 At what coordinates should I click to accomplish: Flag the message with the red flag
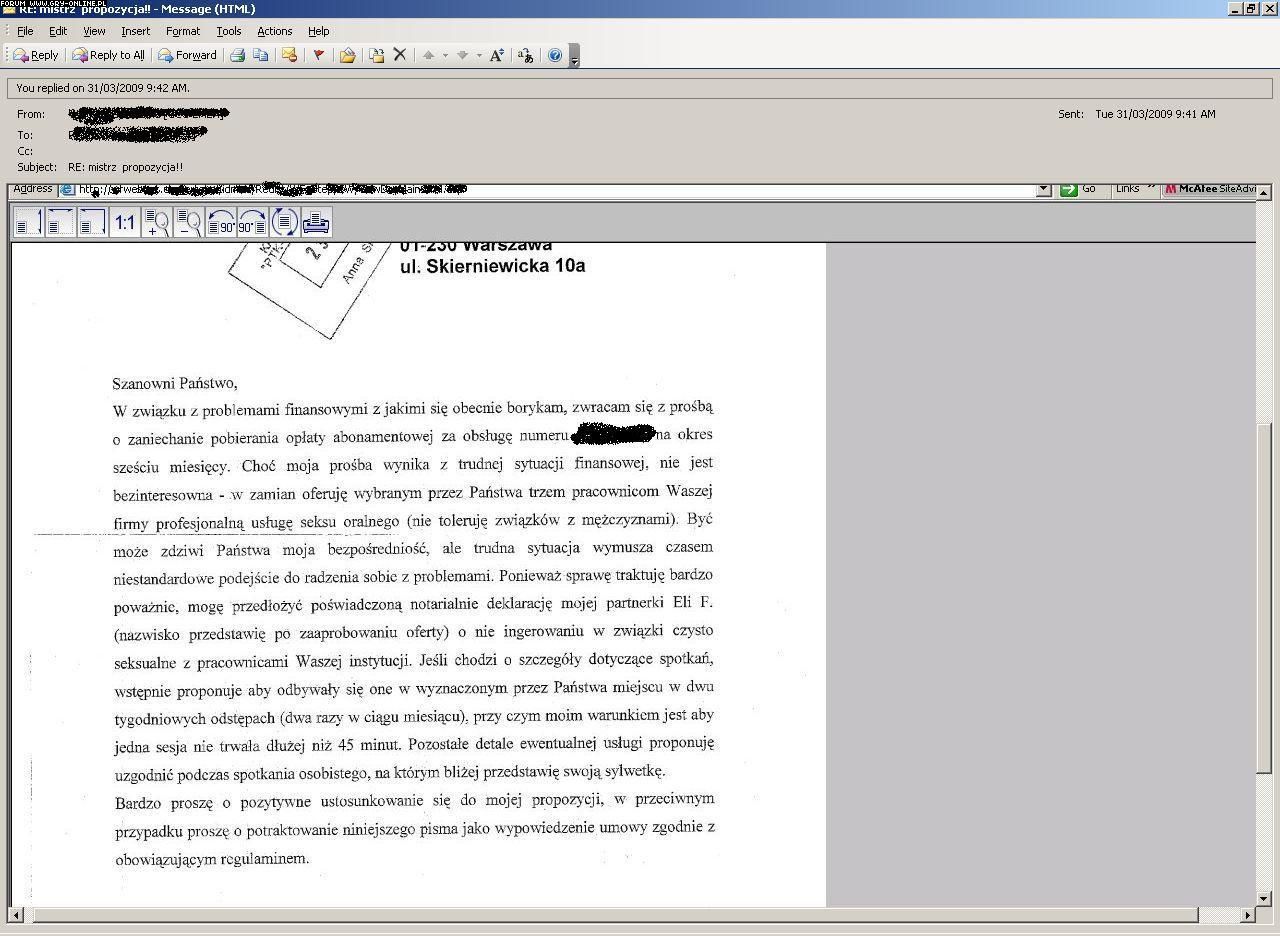pyautogui.click(x=318, y=55)
